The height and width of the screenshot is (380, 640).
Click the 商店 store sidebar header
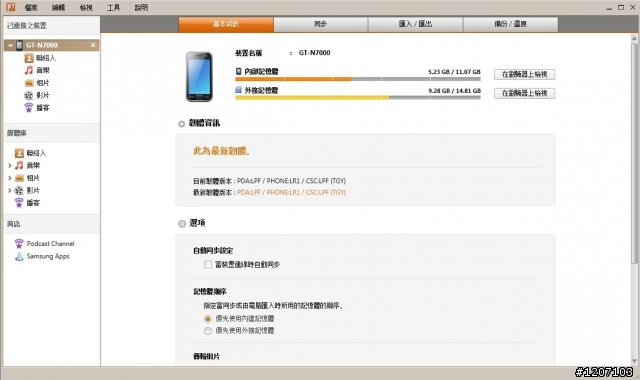(51, 224)
